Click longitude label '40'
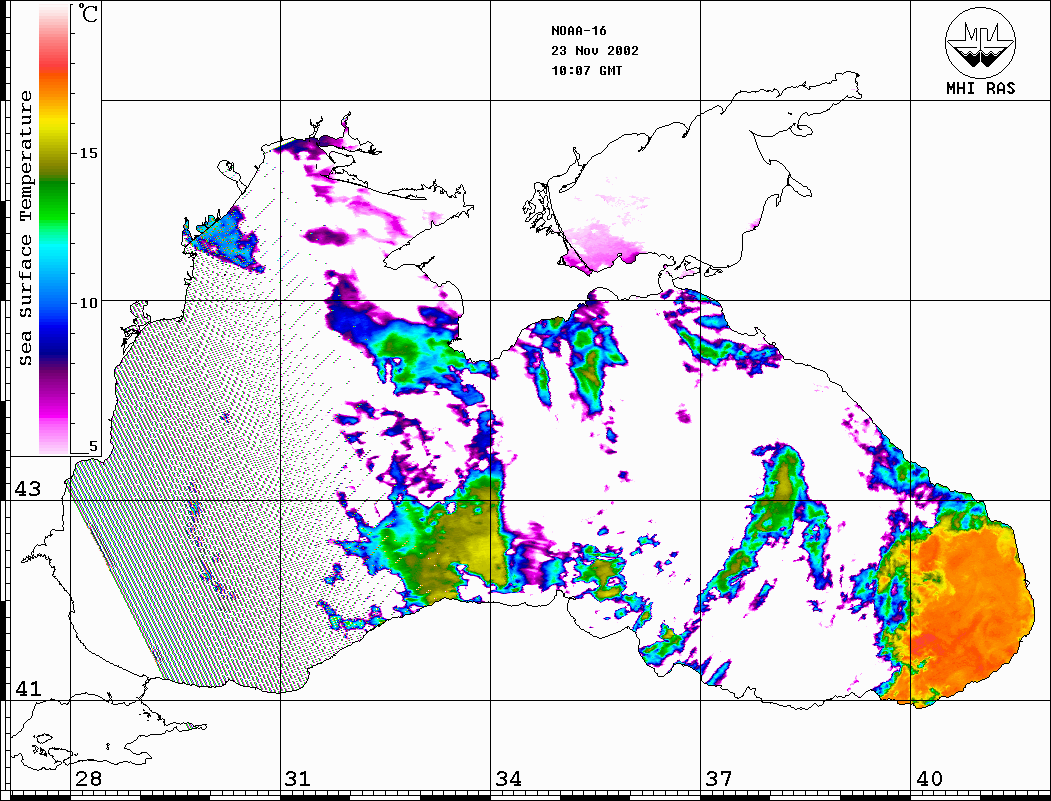This screenshot has height=801, width=1051. (x=928, y=779)
